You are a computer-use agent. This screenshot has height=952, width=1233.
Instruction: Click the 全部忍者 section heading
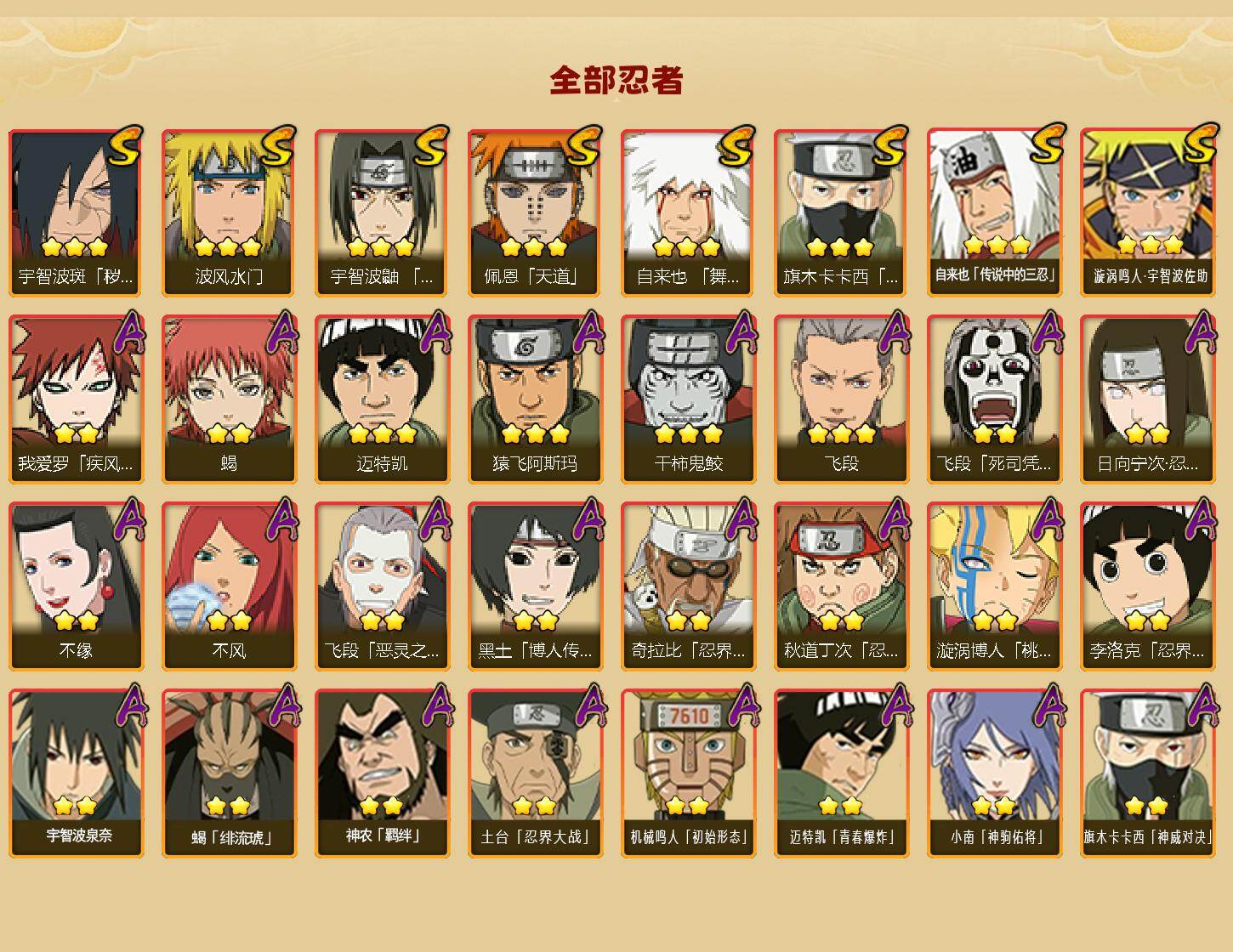coord(616,80)
